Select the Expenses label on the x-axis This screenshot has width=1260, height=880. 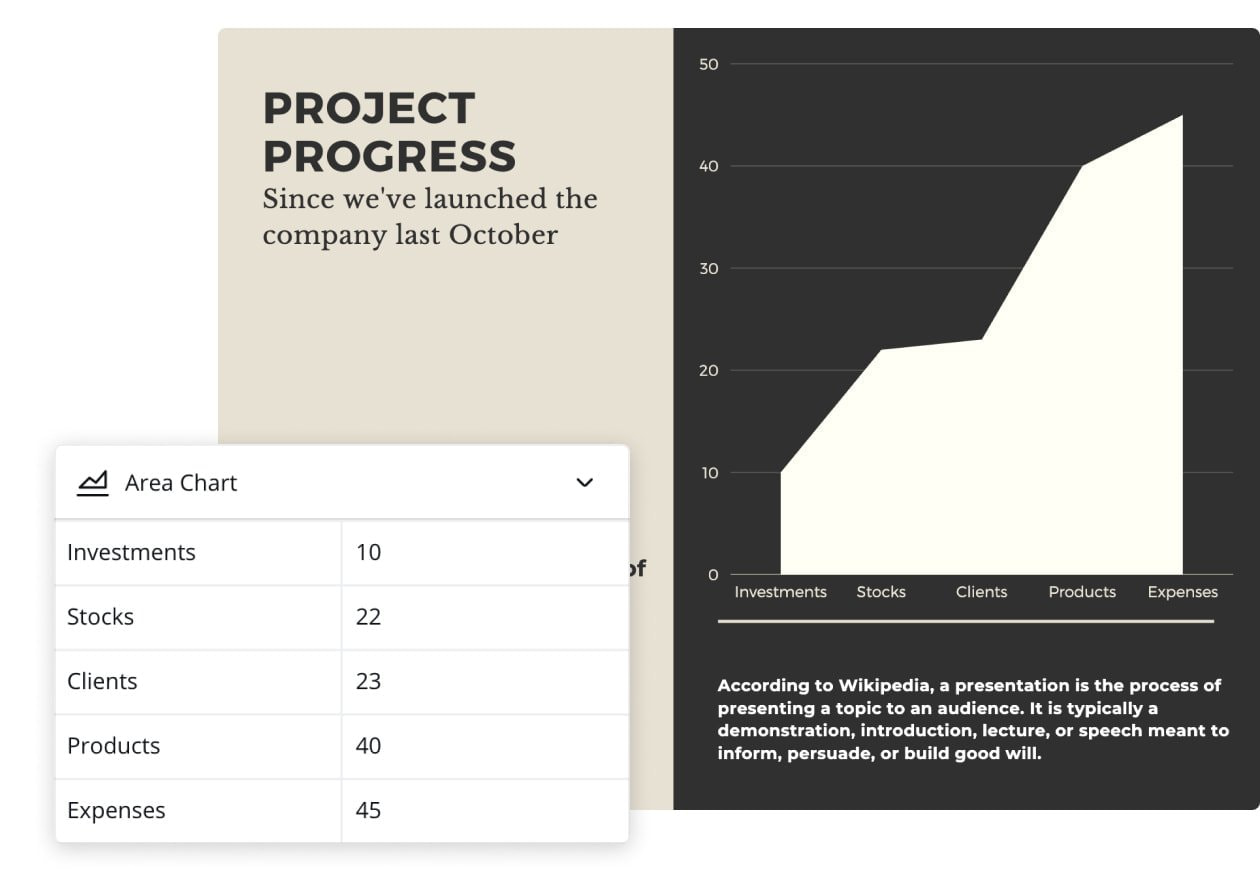[x=1182, y=592]
